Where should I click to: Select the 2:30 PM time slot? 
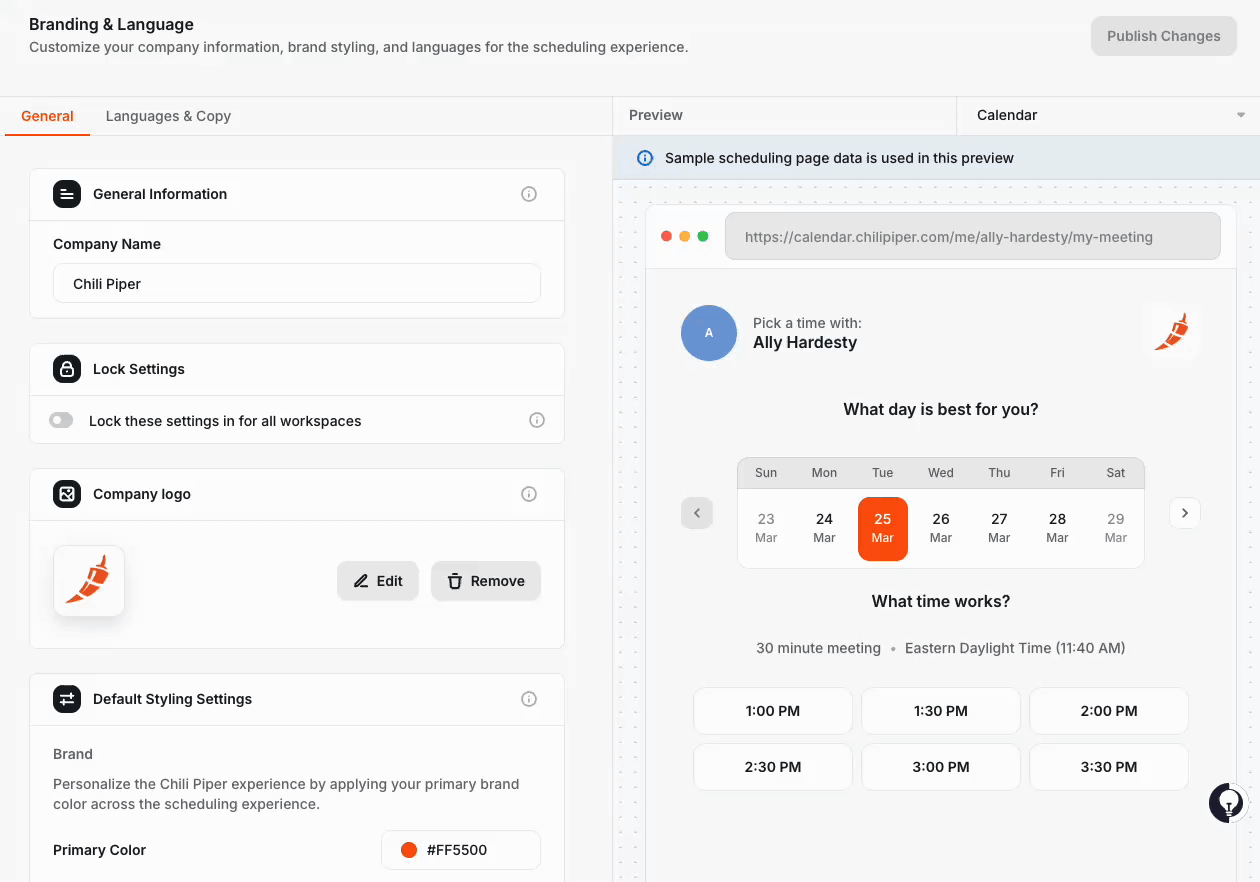coord(773,767)
